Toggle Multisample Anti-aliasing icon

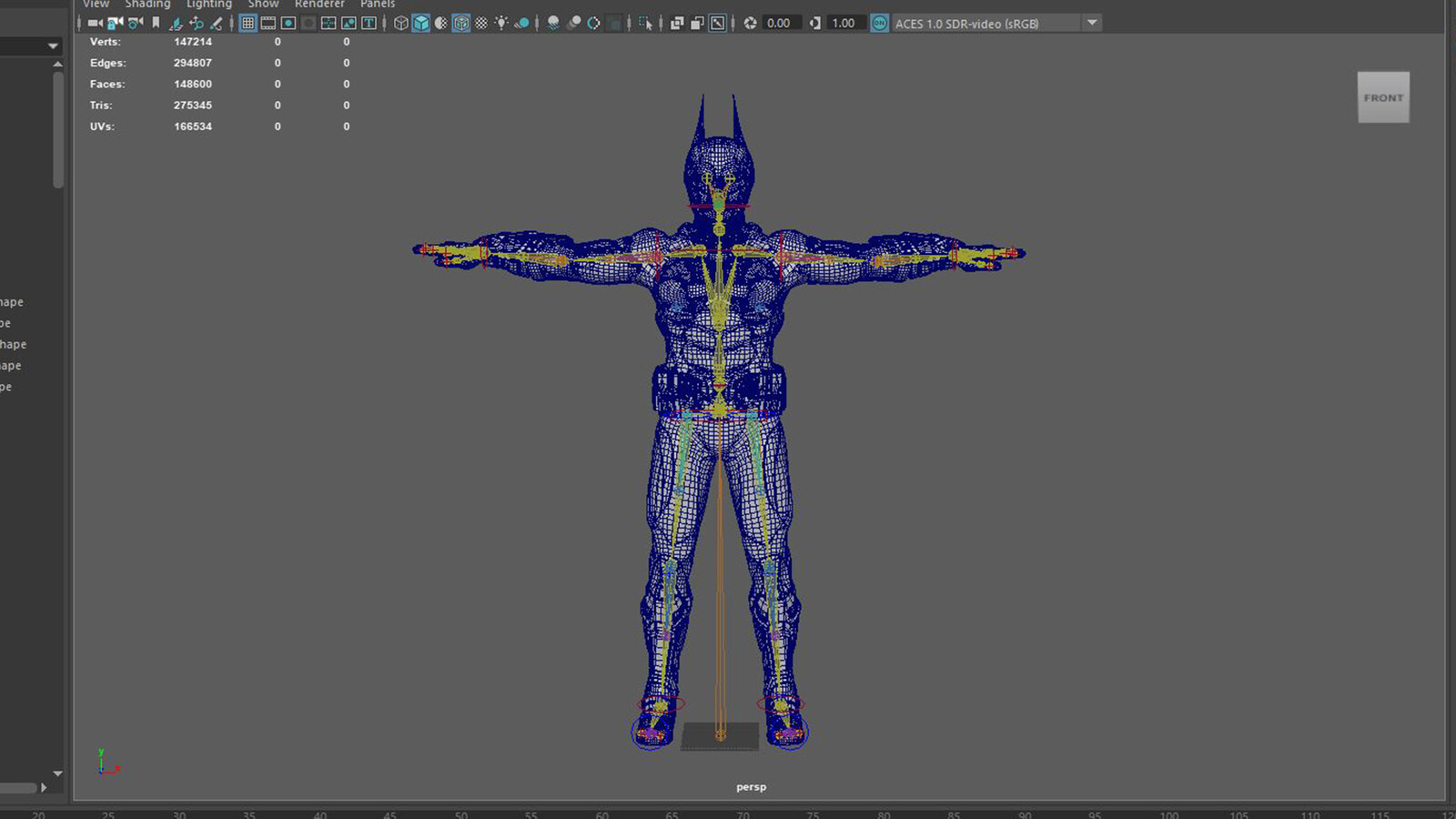click(x=593, y=24)
